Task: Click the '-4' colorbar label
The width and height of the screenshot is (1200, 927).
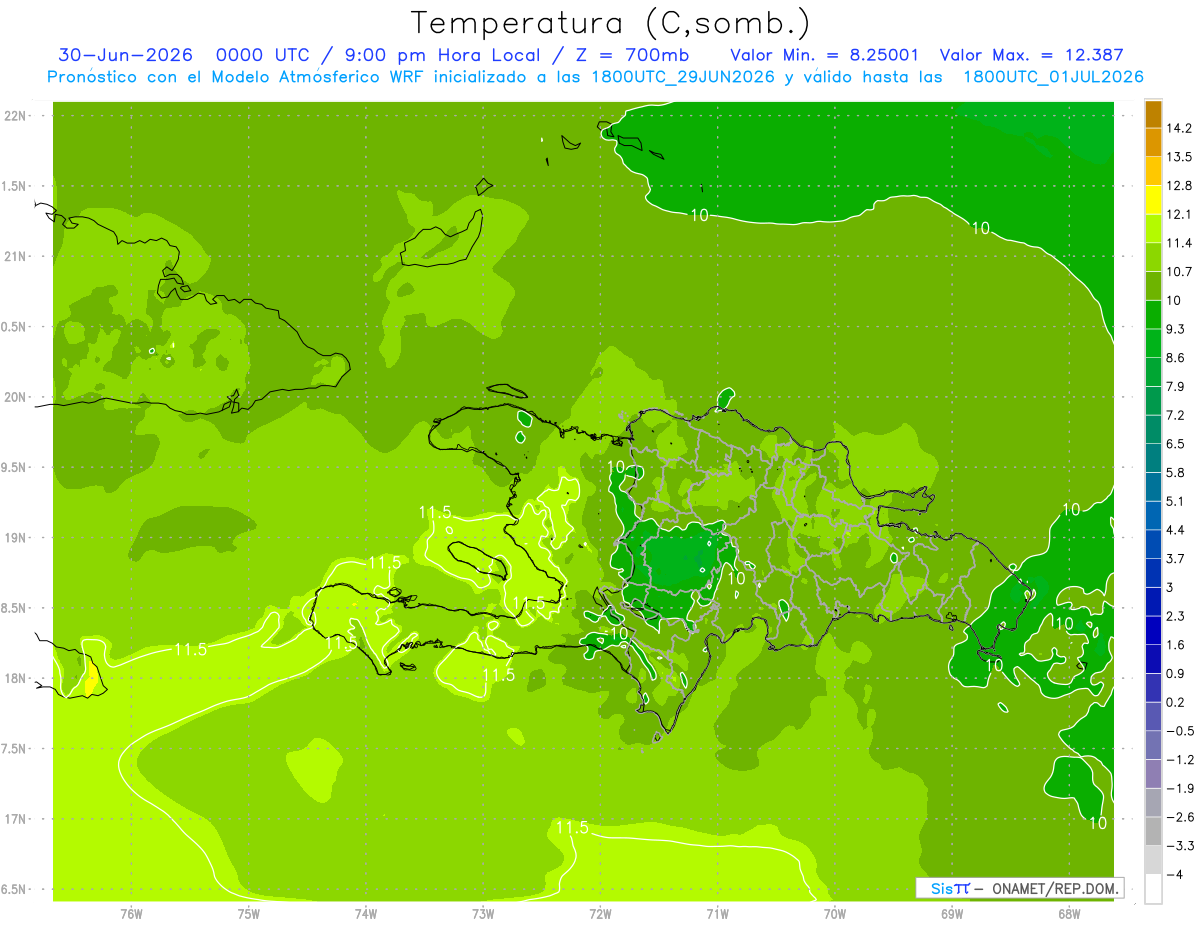Action: coord(1174,874)
